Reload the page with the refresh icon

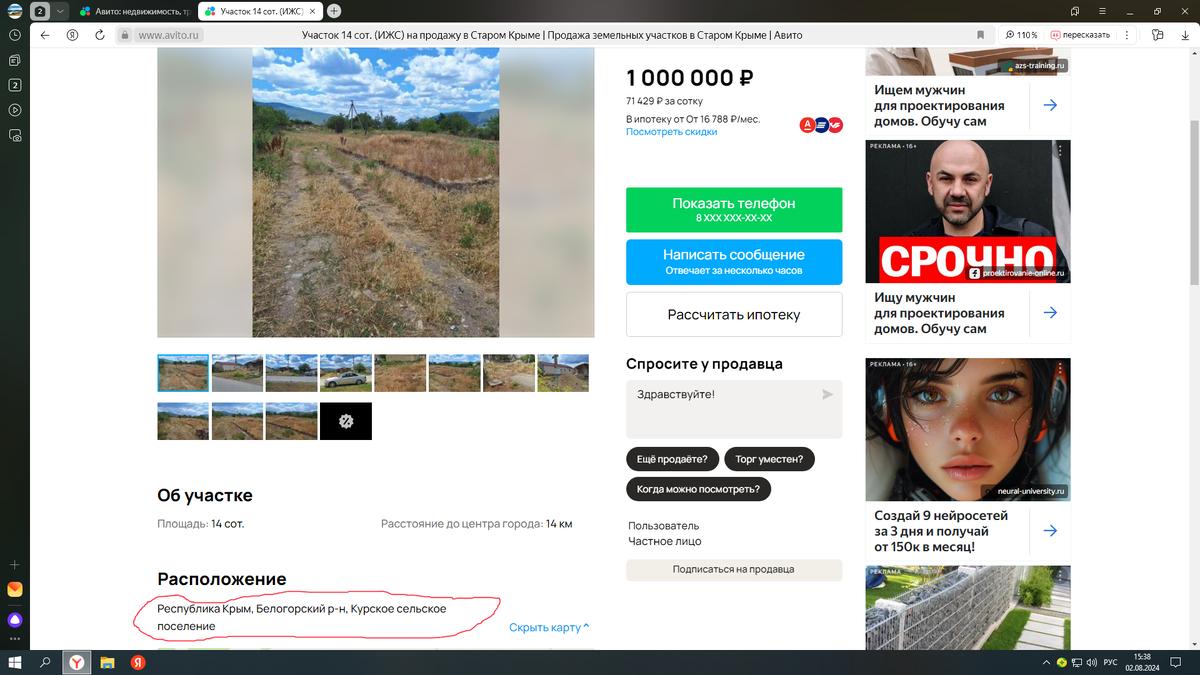pos(98,34)
